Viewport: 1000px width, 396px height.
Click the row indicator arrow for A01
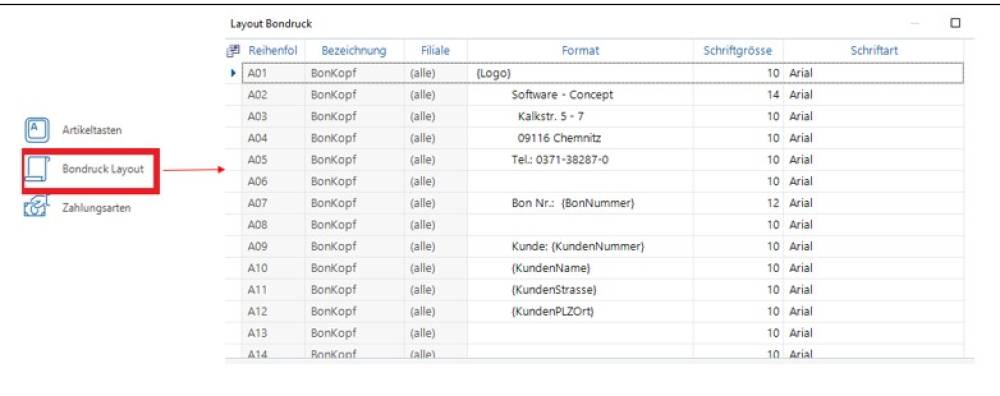tap(233, 73)
